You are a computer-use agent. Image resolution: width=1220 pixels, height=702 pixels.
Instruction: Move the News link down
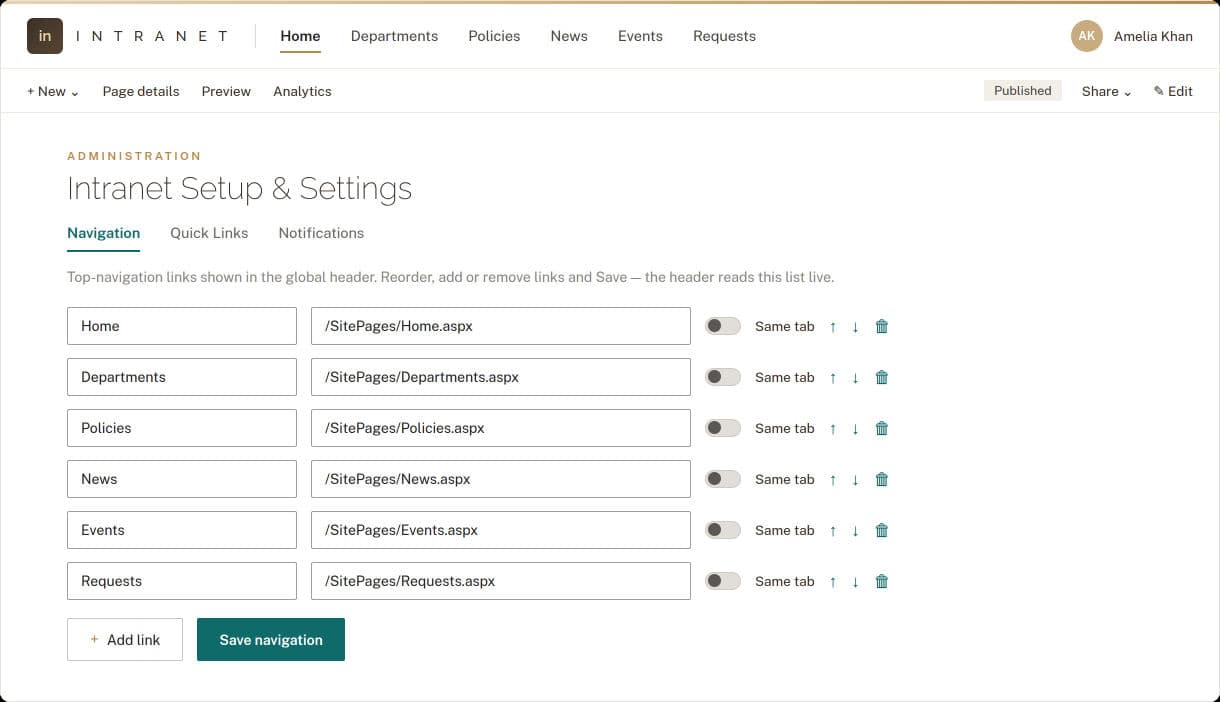coord(855,479)
